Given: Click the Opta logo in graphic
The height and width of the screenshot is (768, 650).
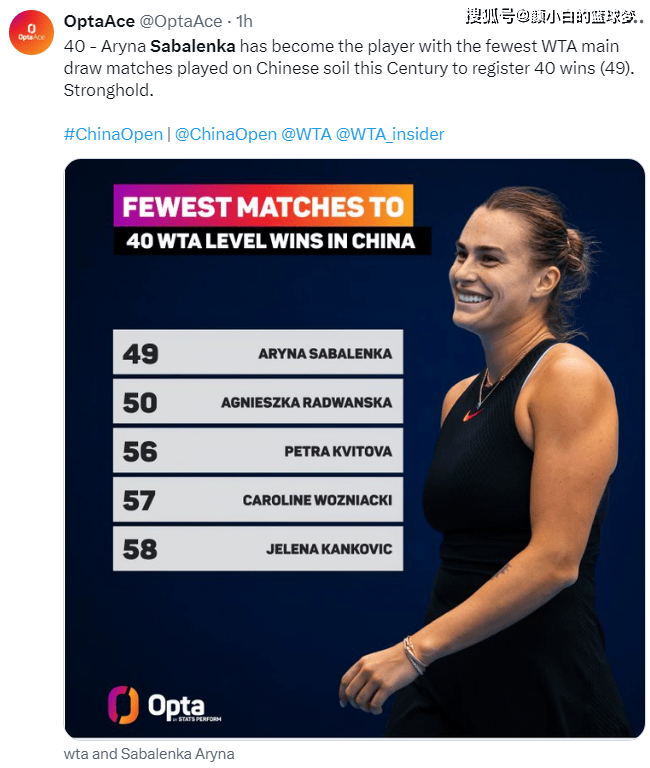Looking at the screenshot, I should tap(164, 705).
